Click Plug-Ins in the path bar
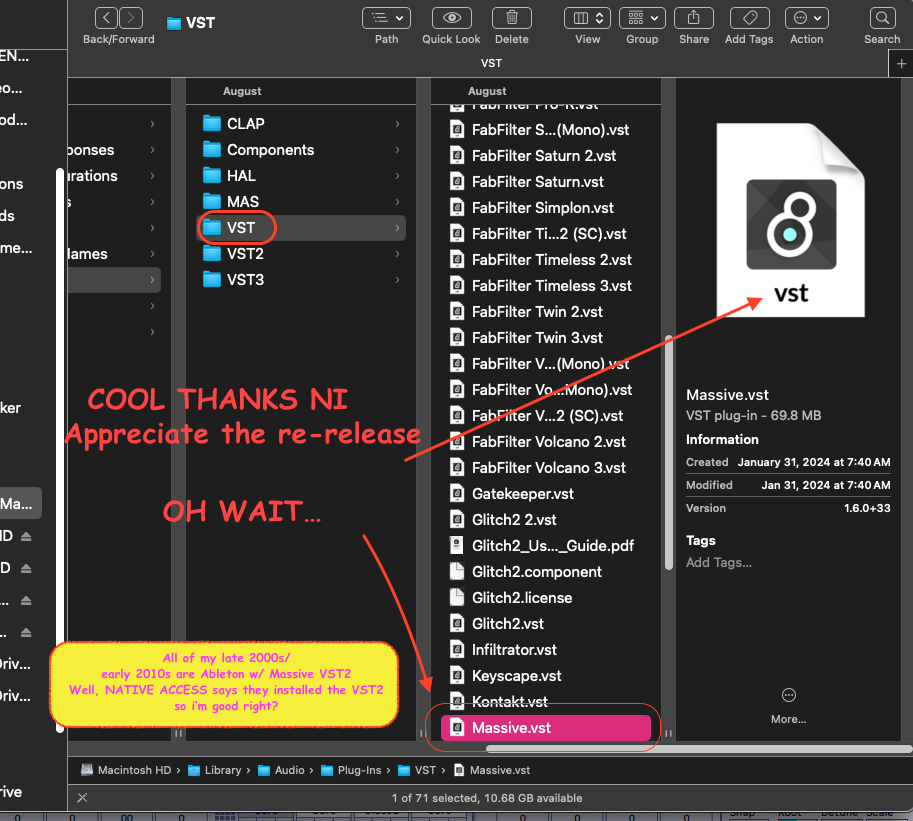Image resolution: width=913 pixels, height=821 pixels. [361, 770]
